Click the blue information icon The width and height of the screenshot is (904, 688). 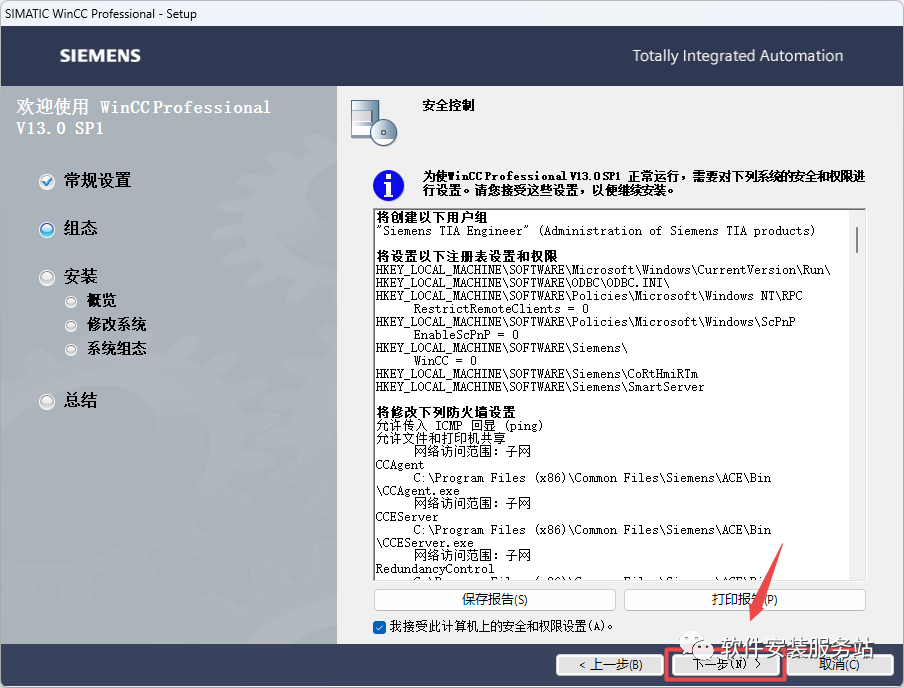pos(388,185)
